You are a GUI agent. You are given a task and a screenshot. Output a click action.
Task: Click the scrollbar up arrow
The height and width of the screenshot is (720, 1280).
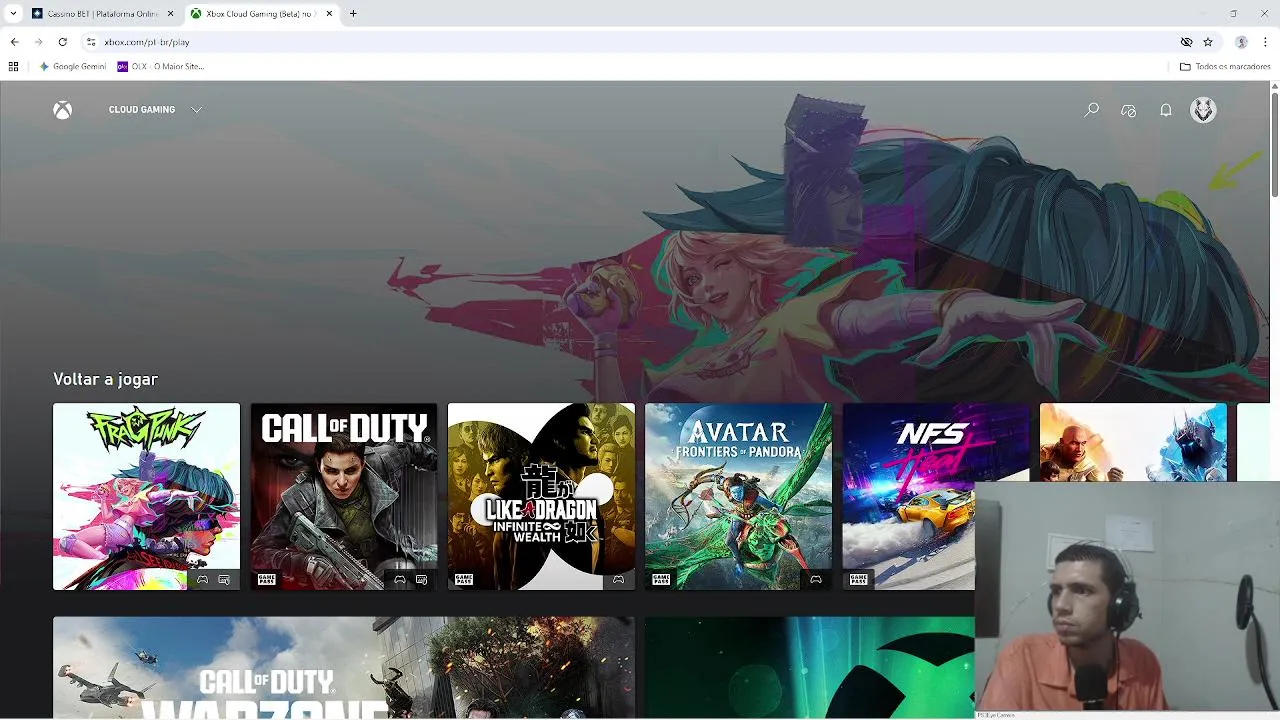(x=1274, y=86)
